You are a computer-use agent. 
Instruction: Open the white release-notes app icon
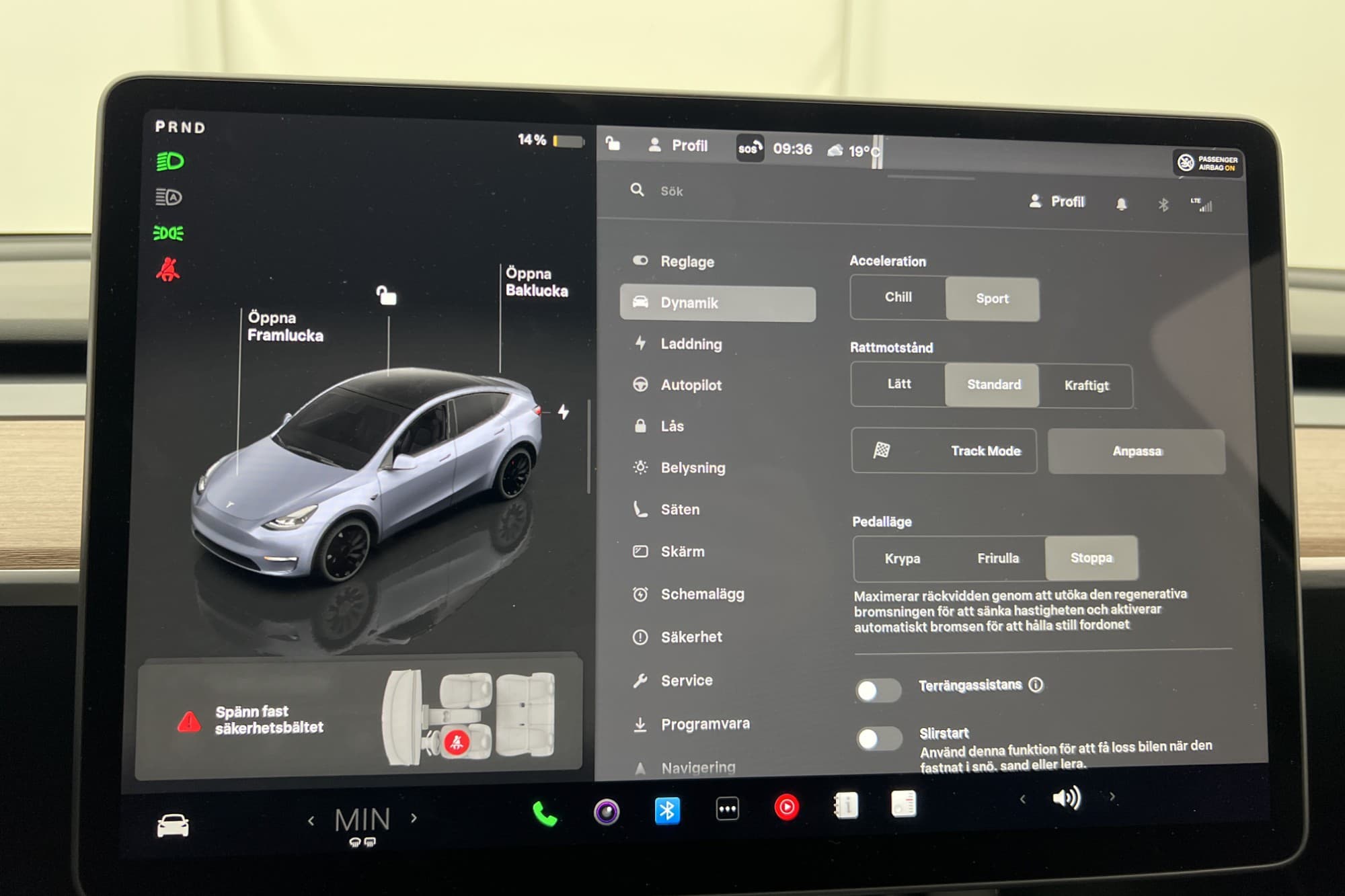pos(904,804)
